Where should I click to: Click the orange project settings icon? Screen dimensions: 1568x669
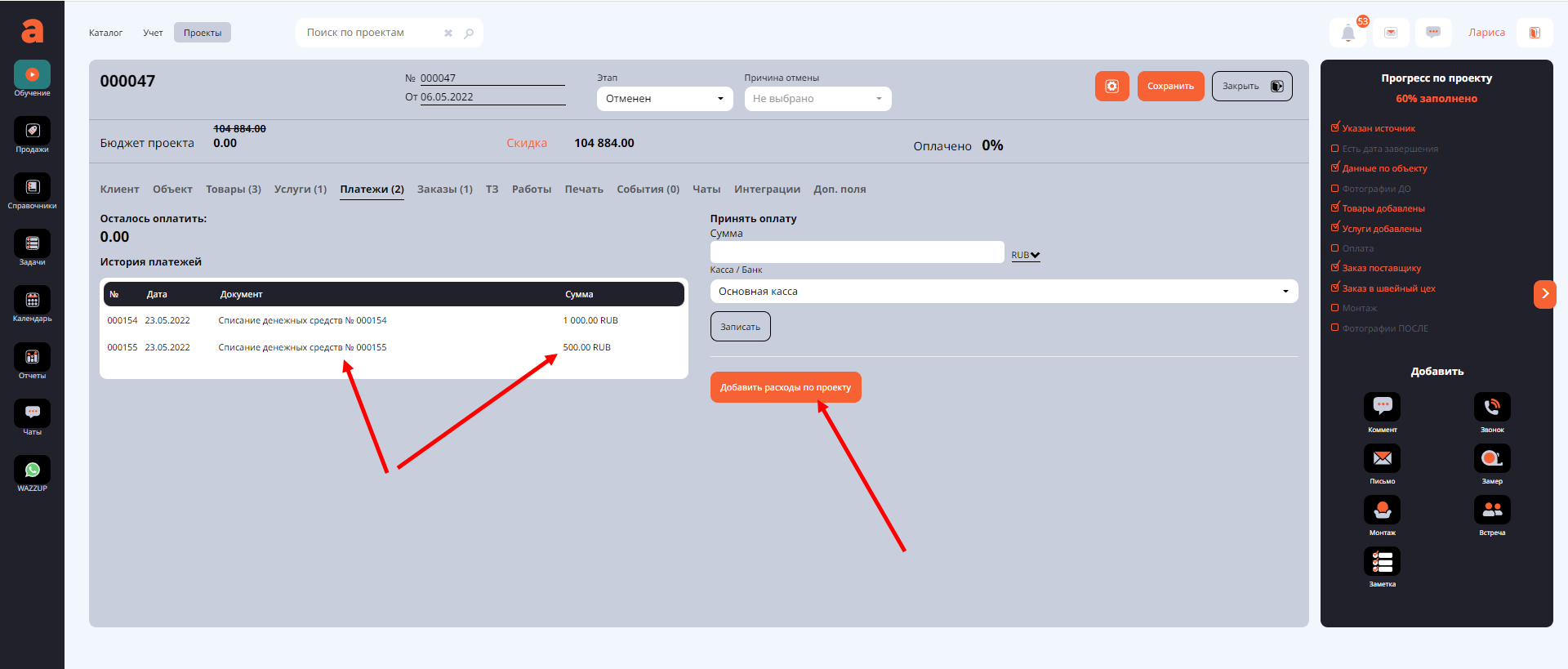tap(1111, 87)
